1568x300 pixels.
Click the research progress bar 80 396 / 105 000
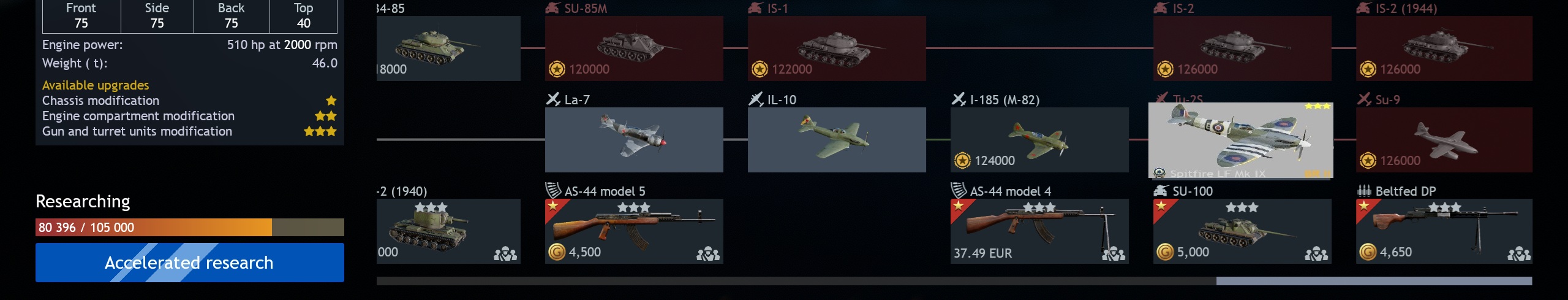click(190, 228)
